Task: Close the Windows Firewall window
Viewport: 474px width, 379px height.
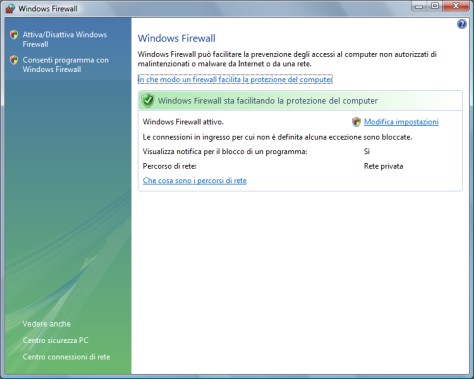Action: [x=456, y=6]
